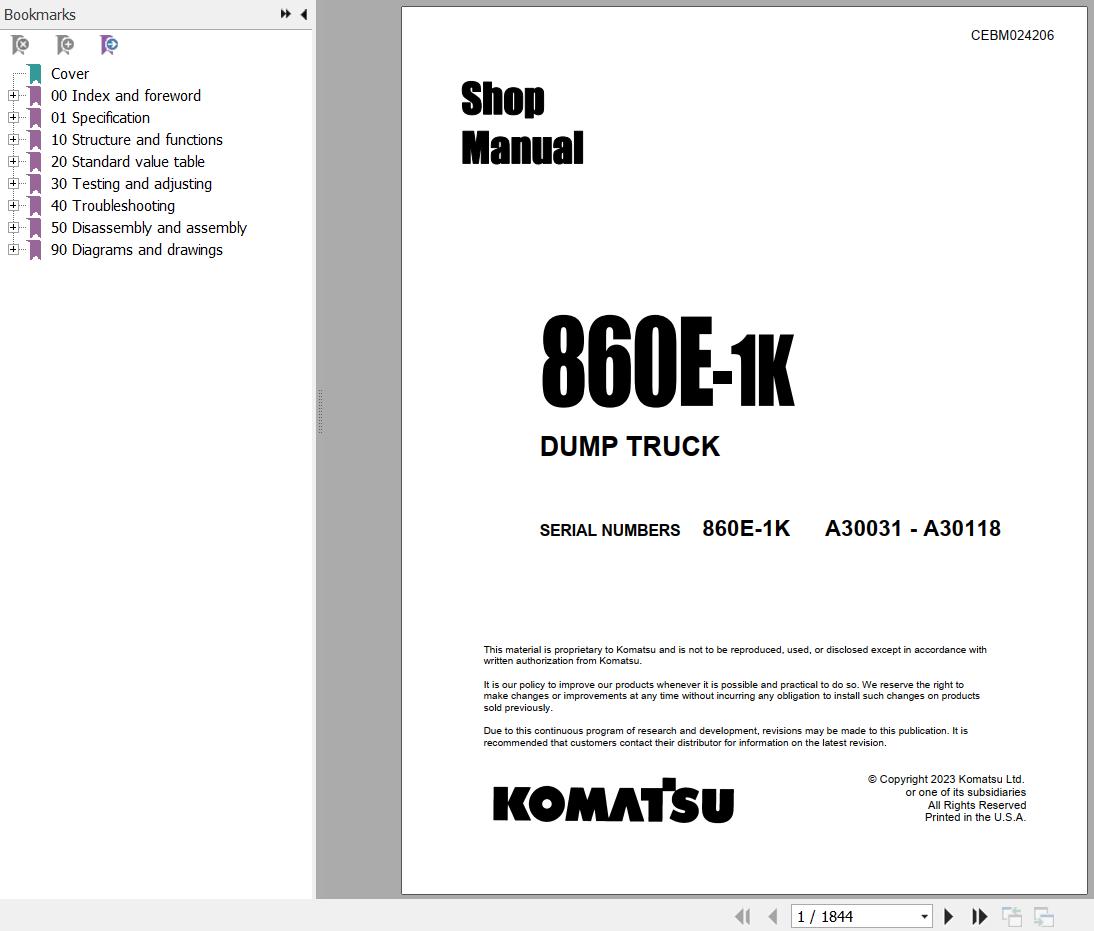Go to previous page arrow

click(x=772, y=916)
